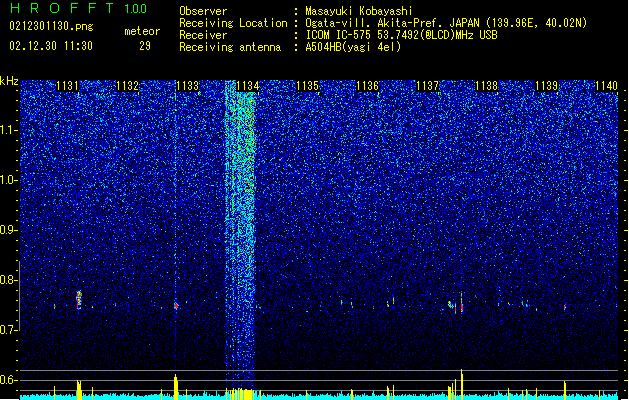Click the A504HB(yagi 4el) antenna text
629x400 pixels.
(x=353, y=47)
